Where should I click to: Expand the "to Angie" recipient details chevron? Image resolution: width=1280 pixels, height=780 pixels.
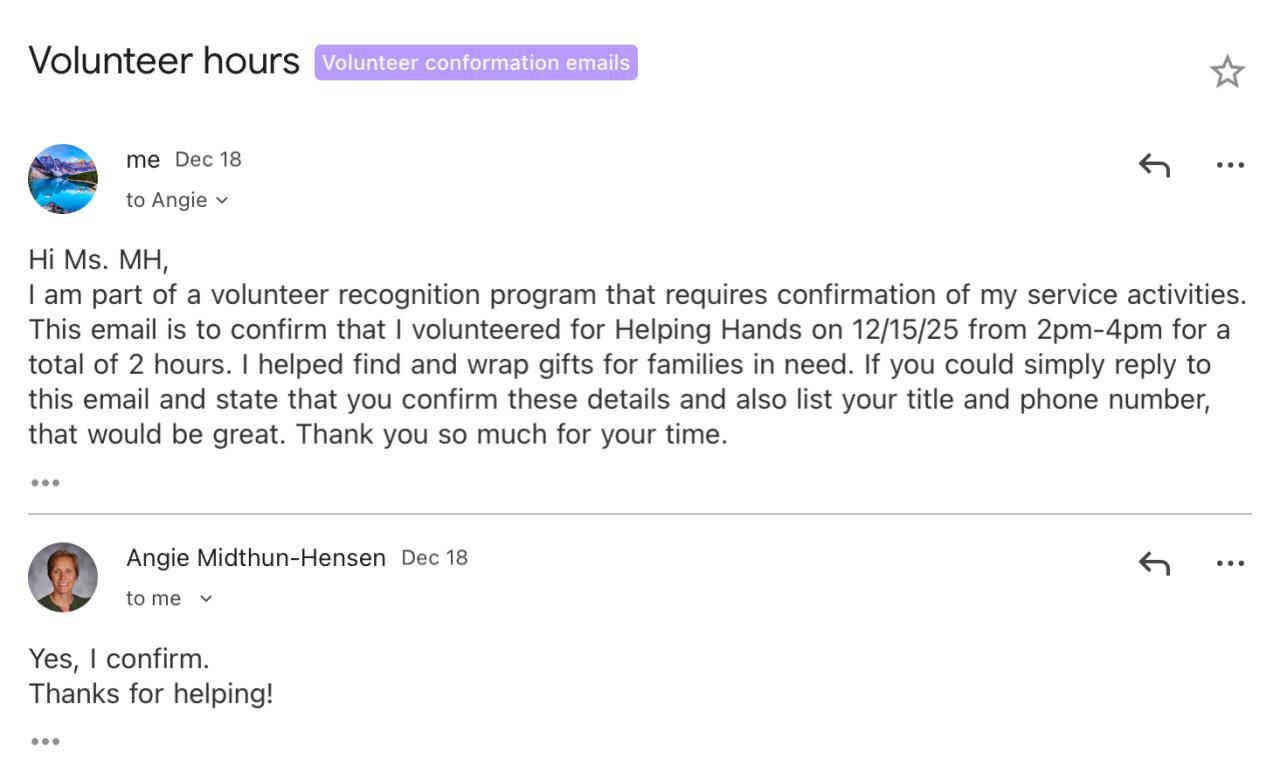(222, 201)
